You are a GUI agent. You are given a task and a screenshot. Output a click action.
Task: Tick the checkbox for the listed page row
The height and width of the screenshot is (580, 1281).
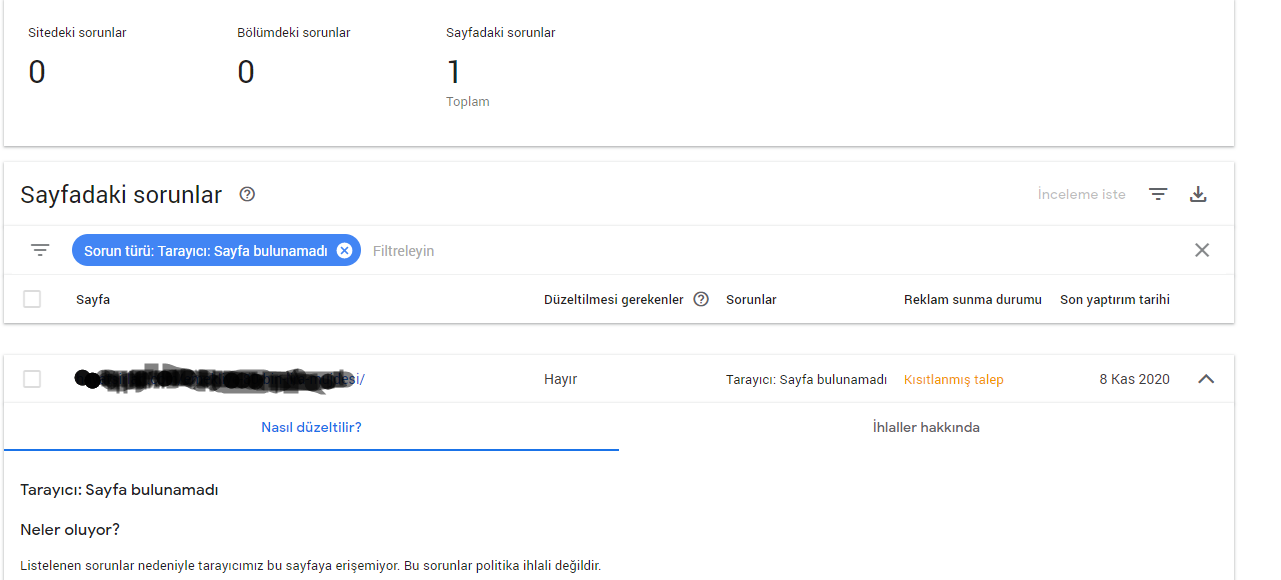pos(32,379)
